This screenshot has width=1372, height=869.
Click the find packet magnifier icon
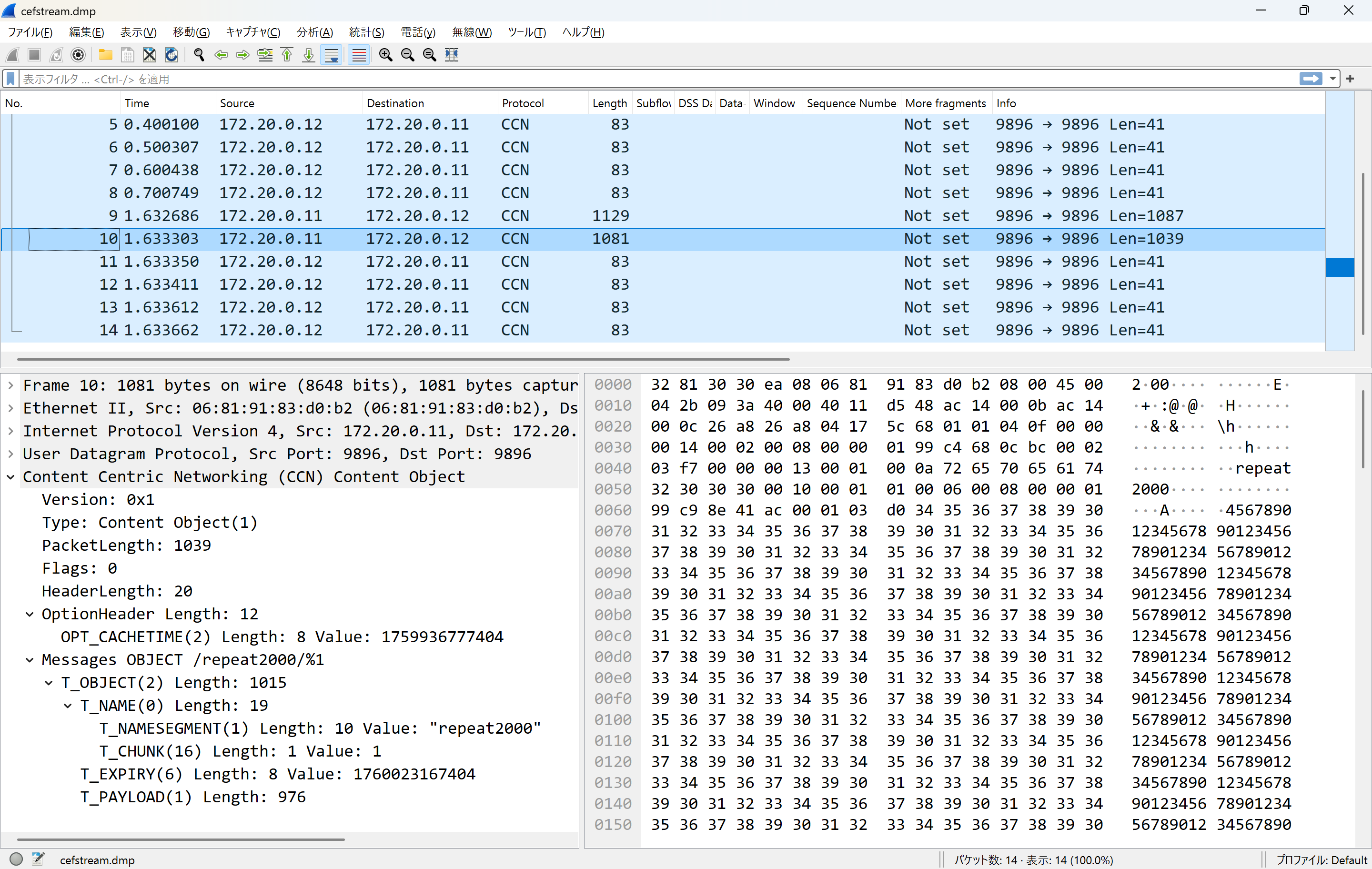click(x=199, y=55)
